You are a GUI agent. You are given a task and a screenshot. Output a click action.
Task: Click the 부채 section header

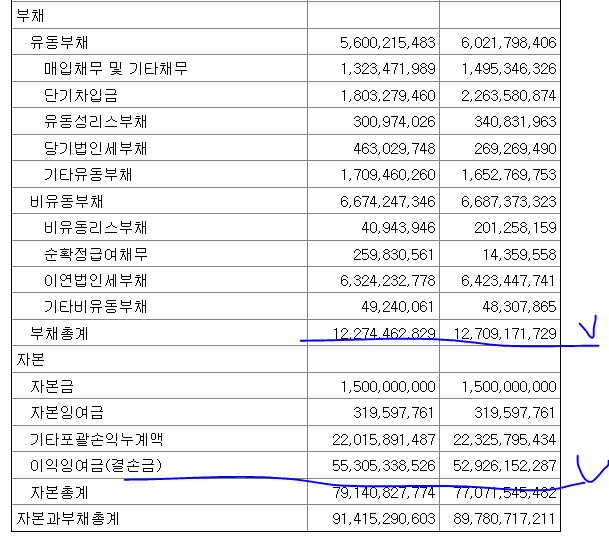tap(30, 16)
